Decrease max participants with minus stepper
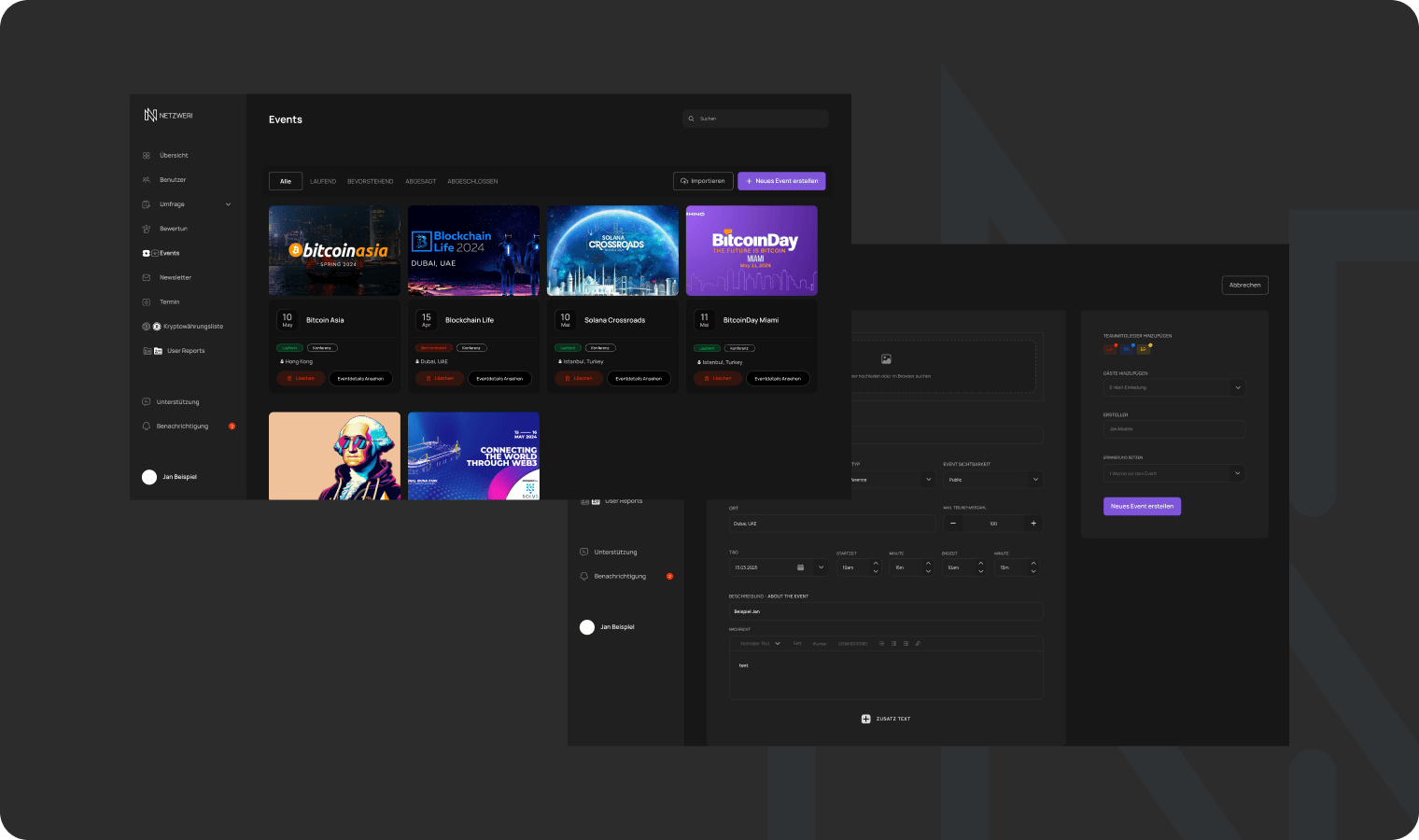The height and width of the screenshot is (840, 1419). [953, 524]
